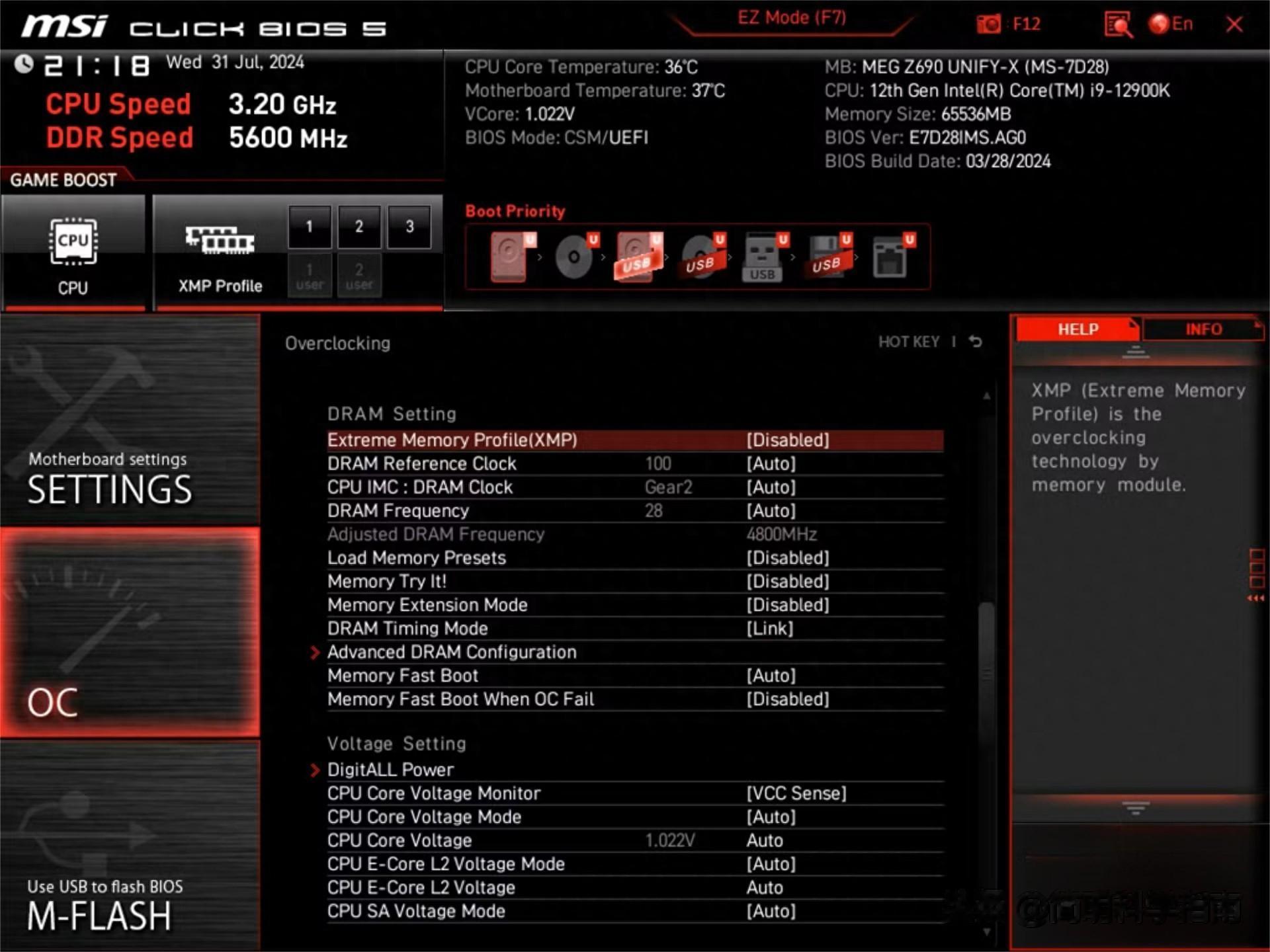The height and width of the screenshot is (952, 1270).
Task: Select the USB floppy boot device
Action: [x=828, y=257]
